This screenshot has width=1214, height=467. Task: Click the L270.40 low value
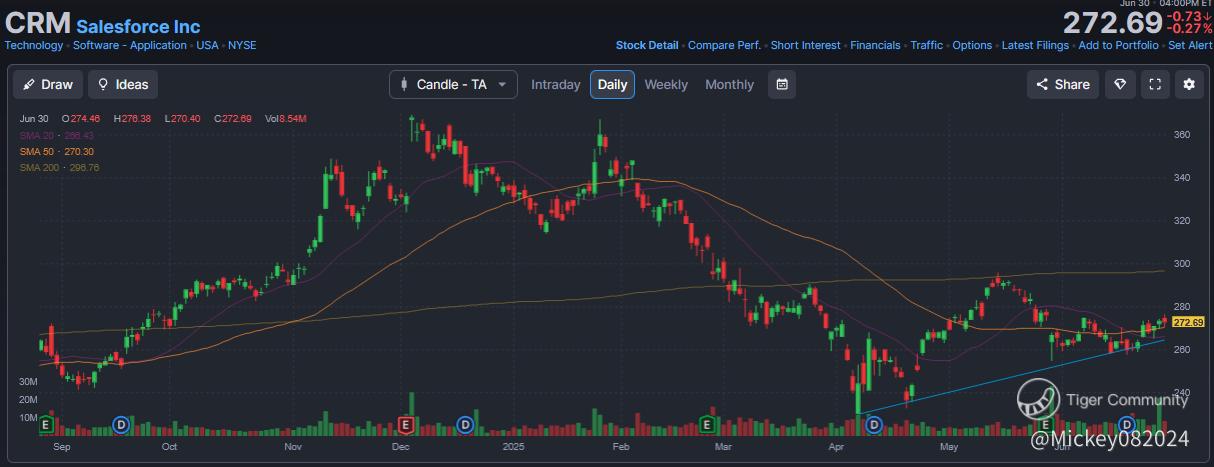point(183,119)
